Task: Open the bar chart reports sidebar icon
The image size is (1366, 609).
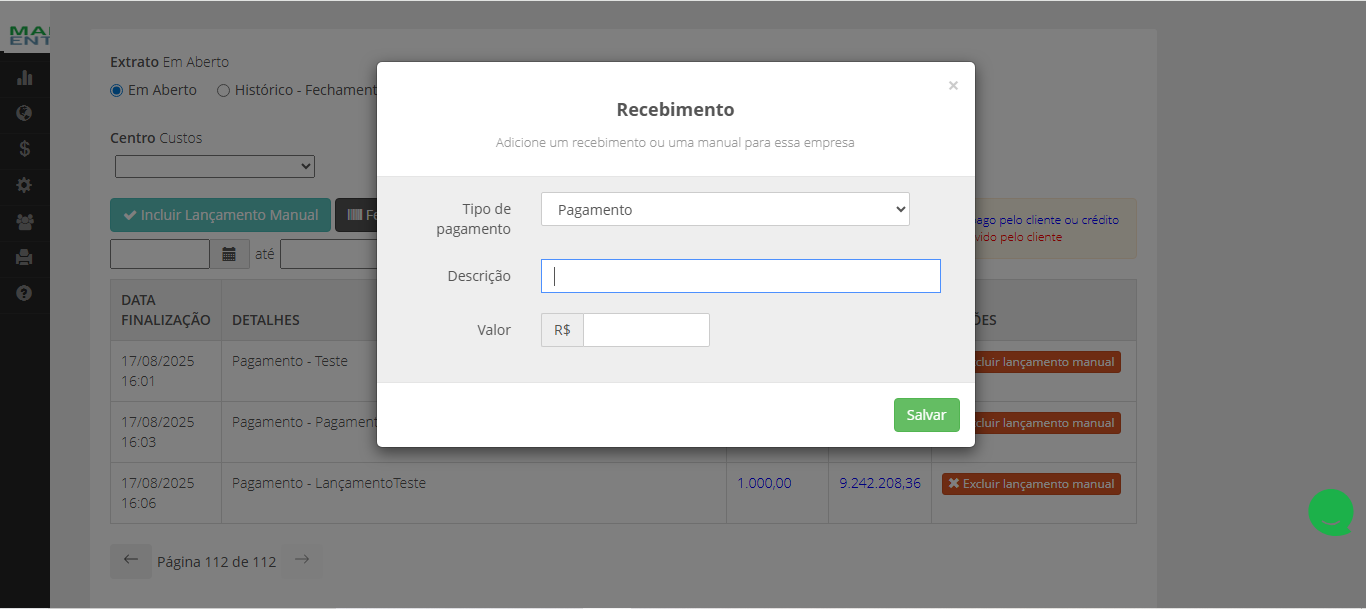Action: point(25,78)
